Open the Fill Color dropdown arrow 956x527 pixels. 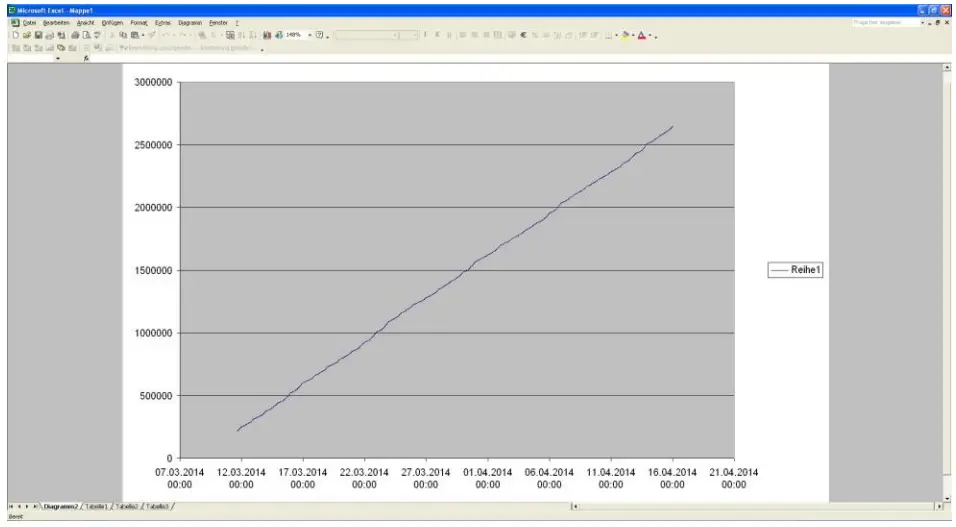coord(633,35)
